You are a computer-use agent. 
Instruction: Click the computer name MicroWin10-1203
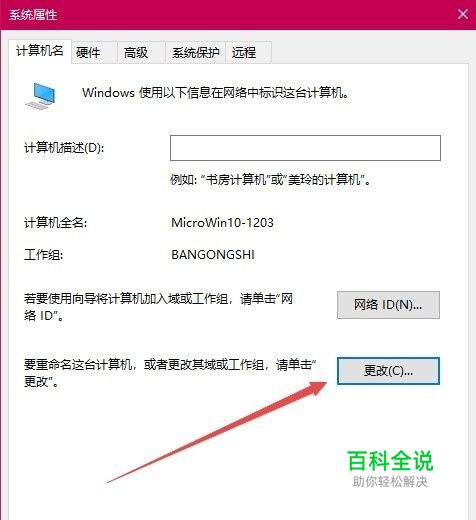pos(222,222)
